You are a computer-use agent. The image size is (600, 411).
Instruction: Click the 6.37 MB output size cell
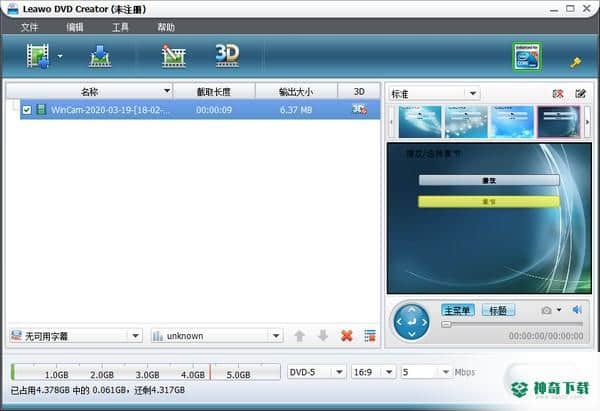click(296, 110)
